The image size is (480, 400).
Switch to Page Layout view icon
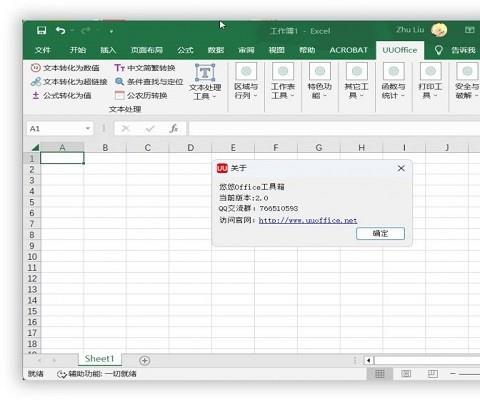406,374
